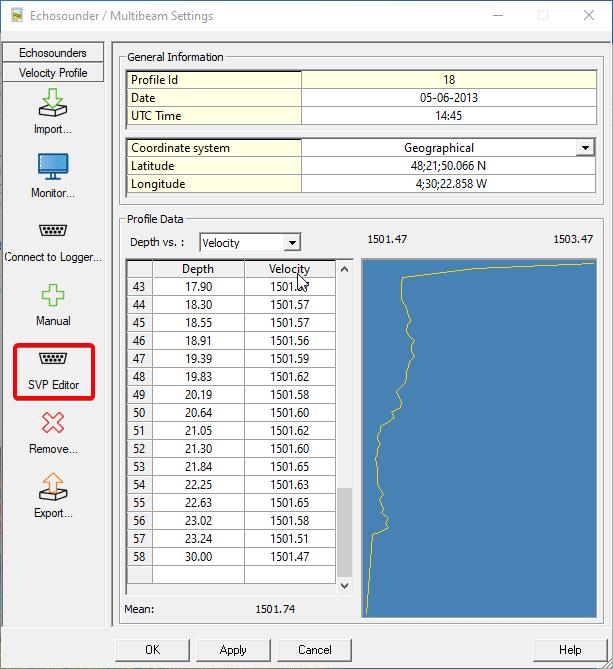
Task: Click the Depth column header
Action: [198, 269]
